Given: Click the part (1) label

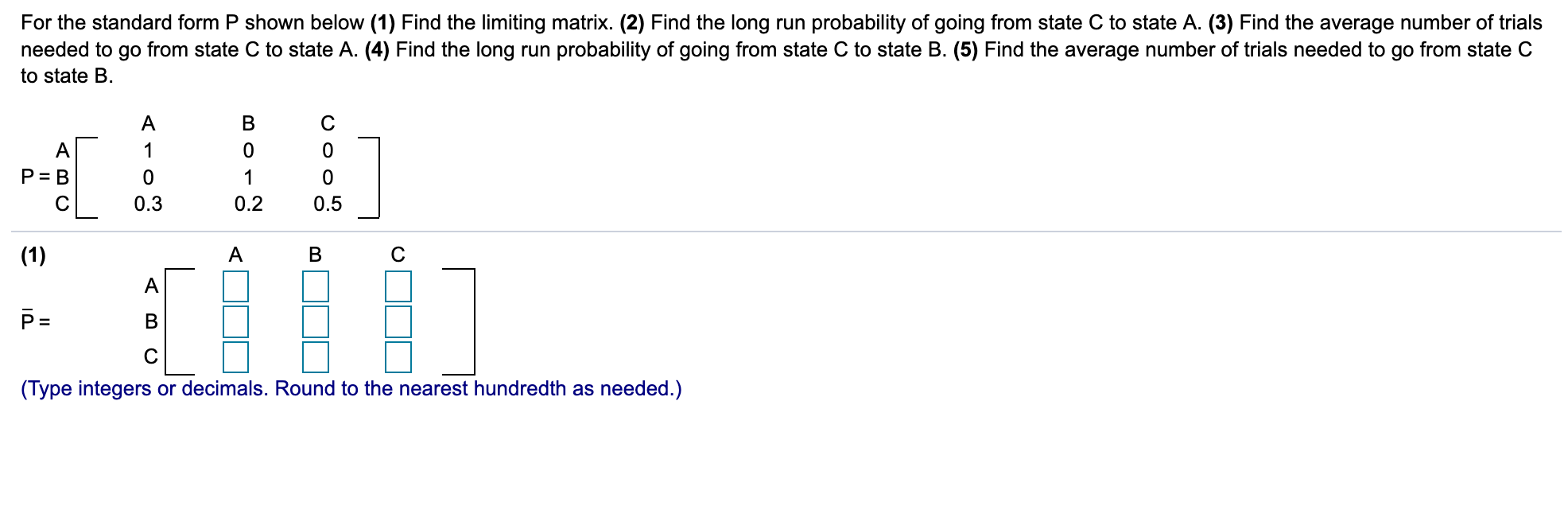Looking at the screenshot, I should (x=35, y=255).
